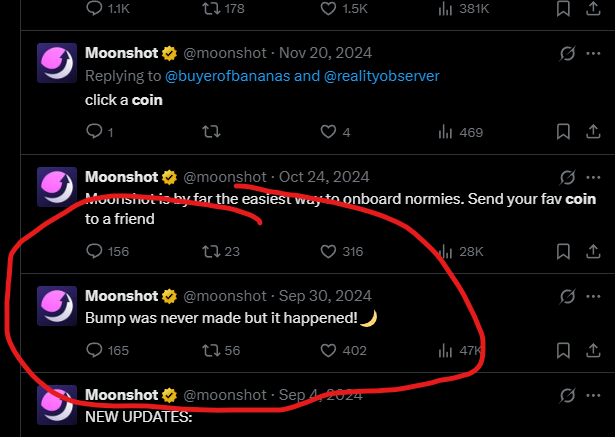Image resolution: width=615 pixels, height=437 pixels.
Task: Open more options on the Sep 30 tweet
Action: 593,296
